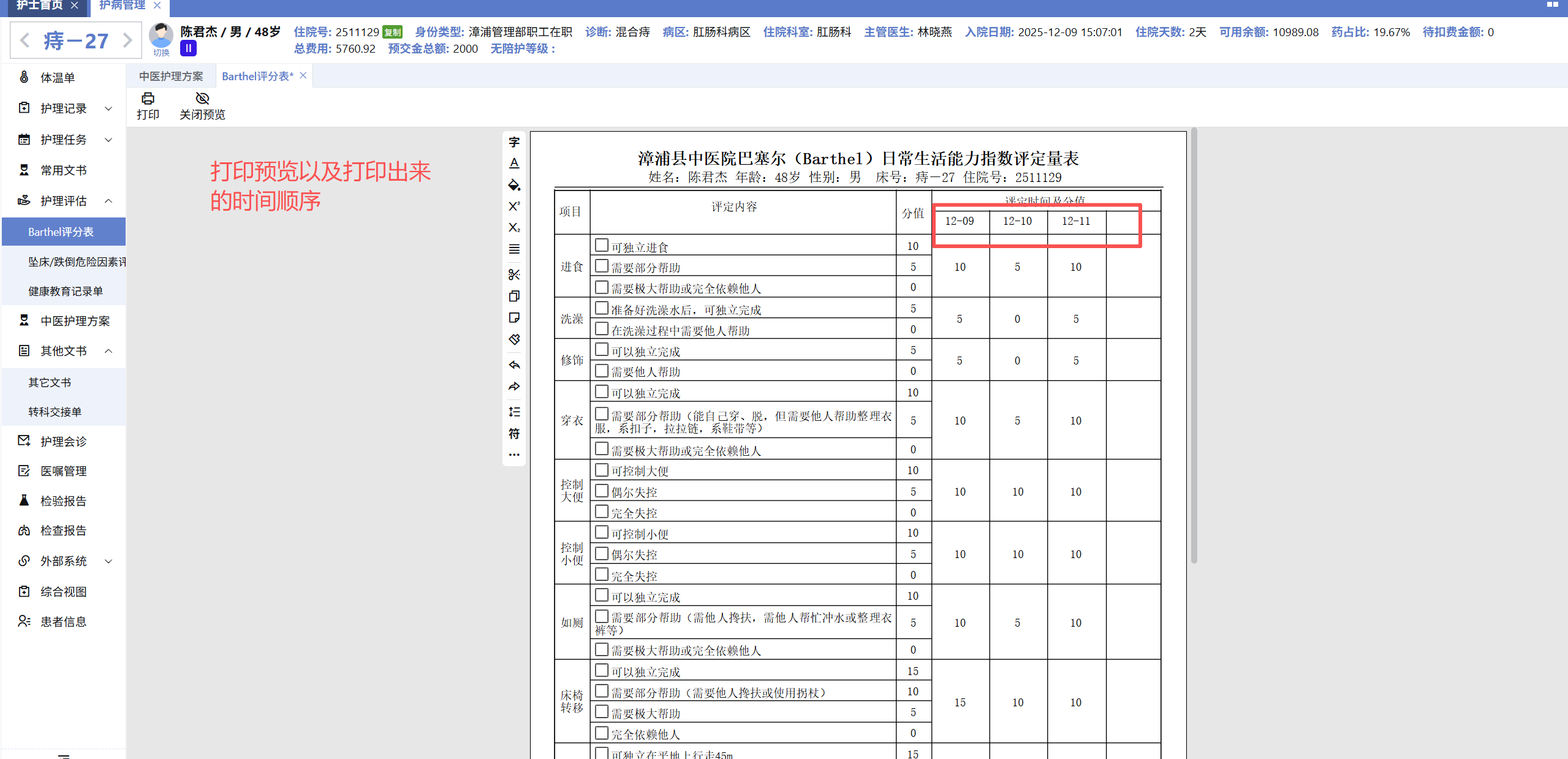Select the superscript X² icon
Image resolution: width=1568 pixels, height=759 pixels.
(x=514, y=206)
